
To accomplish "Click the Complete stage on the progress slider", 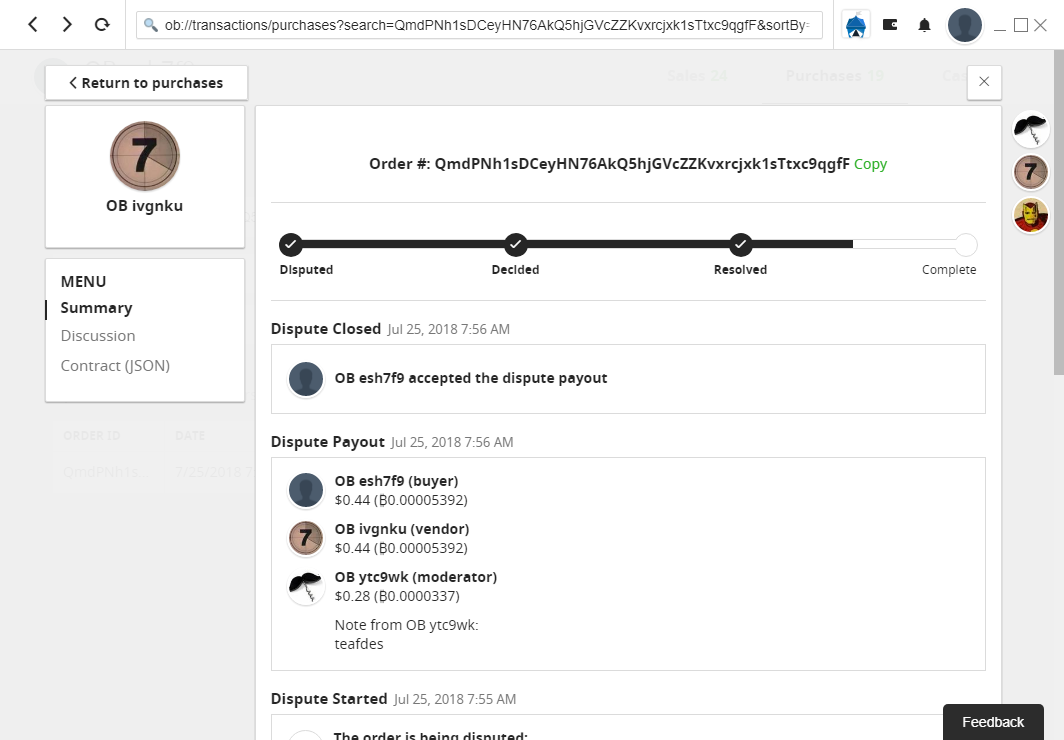I will (x=965, y=244).
